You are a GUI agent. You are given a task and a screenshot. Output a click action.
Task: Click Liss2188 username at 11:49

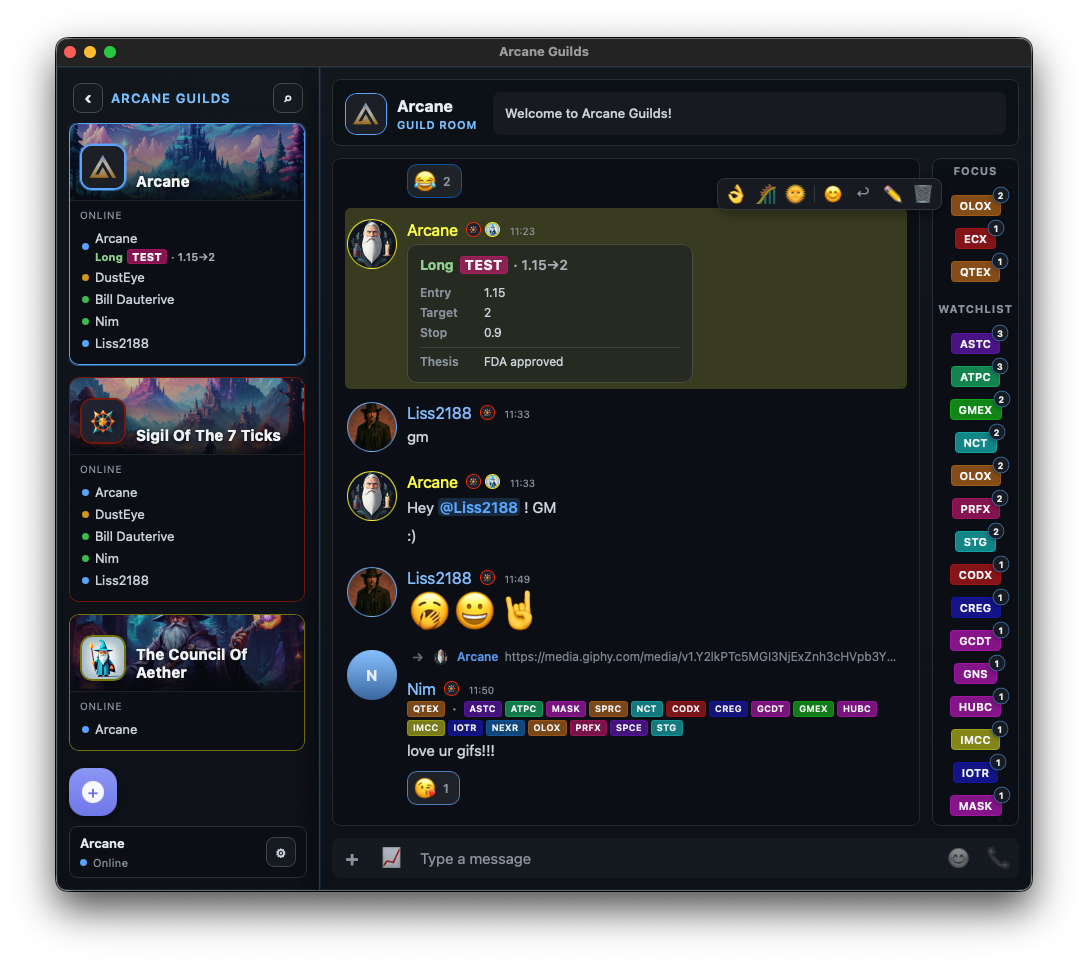pyautogui.click(x=439, y=578)
